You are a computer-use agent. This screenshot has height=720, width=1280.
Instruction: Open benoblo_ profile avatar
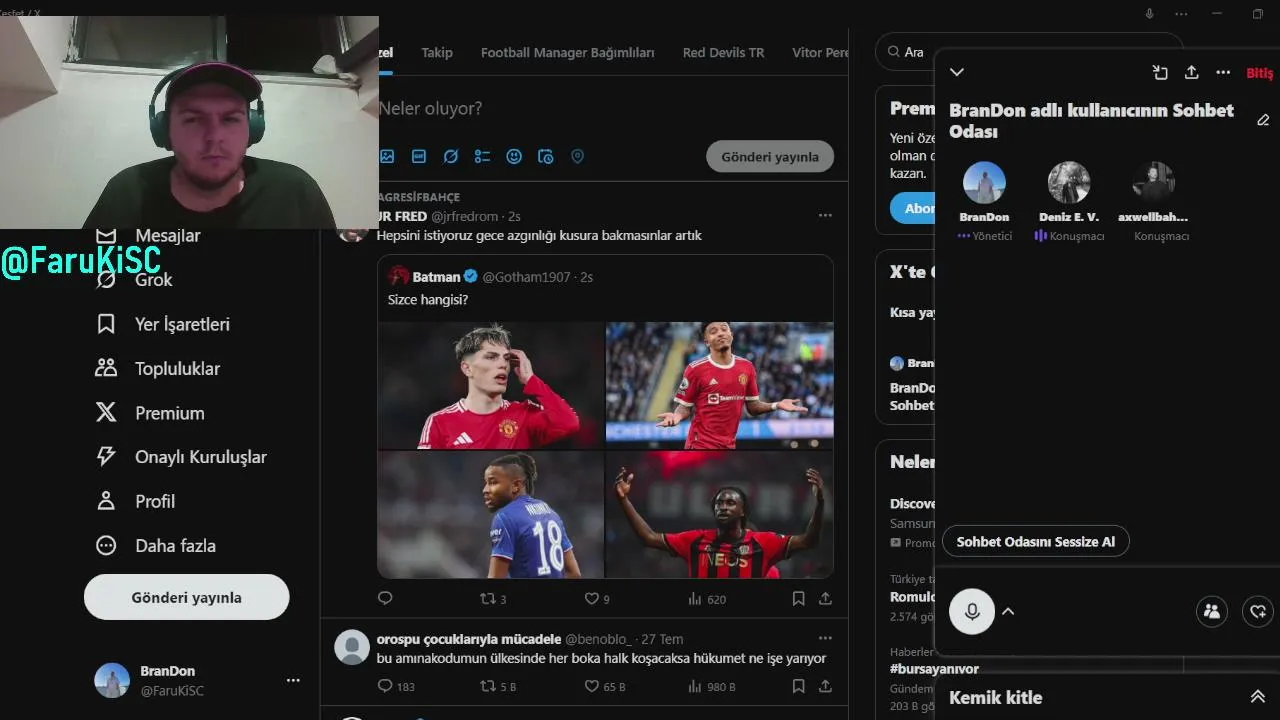[x=352, y=647]
